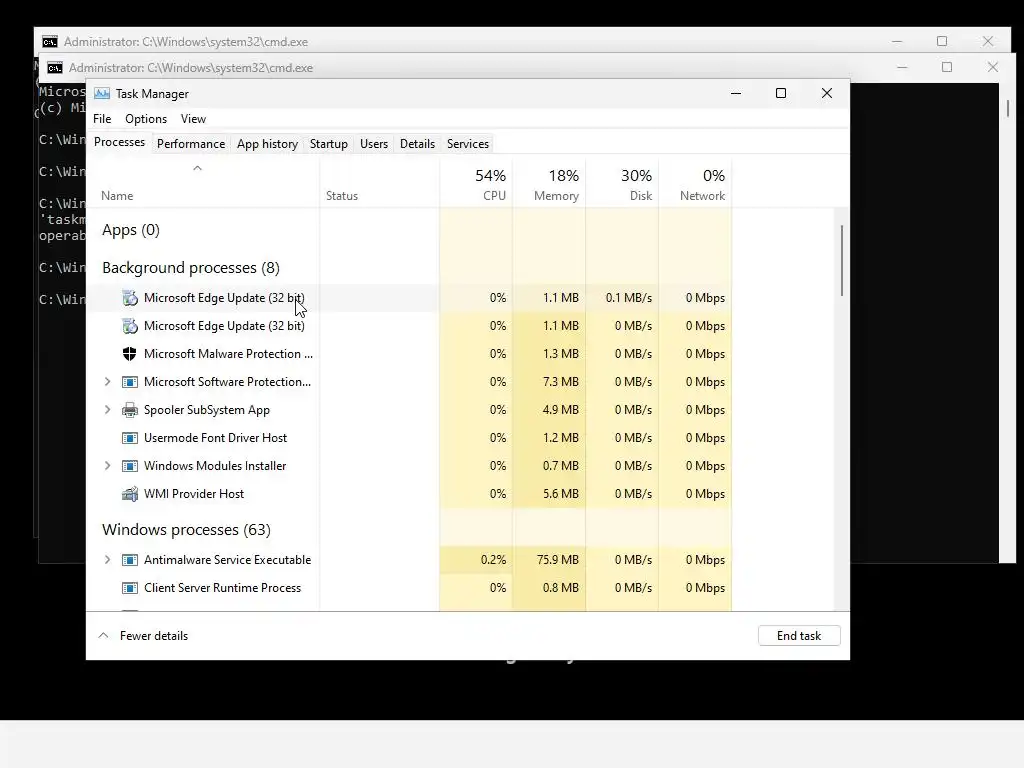Switch to the App history tab
The image size is (1024, 768).
[x=267, y=144]
